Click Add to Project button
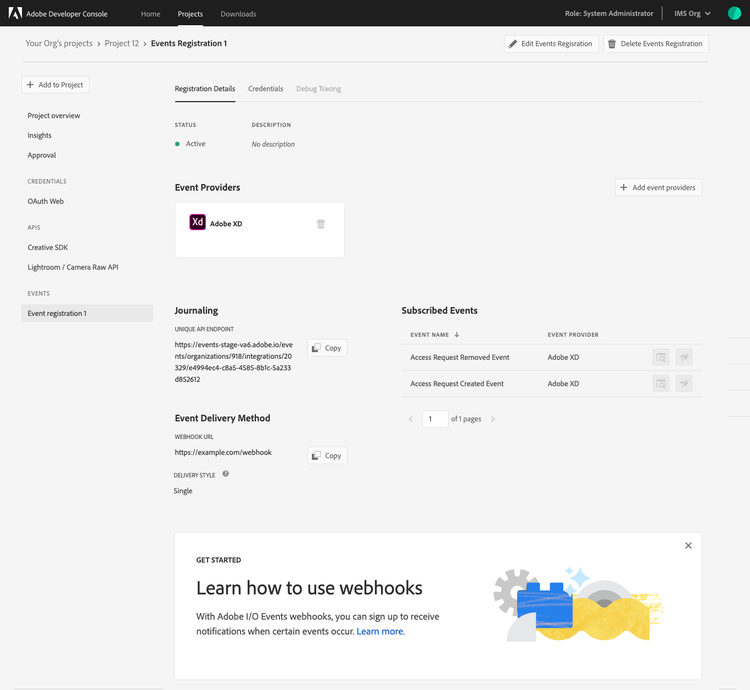 pos(55,85)
